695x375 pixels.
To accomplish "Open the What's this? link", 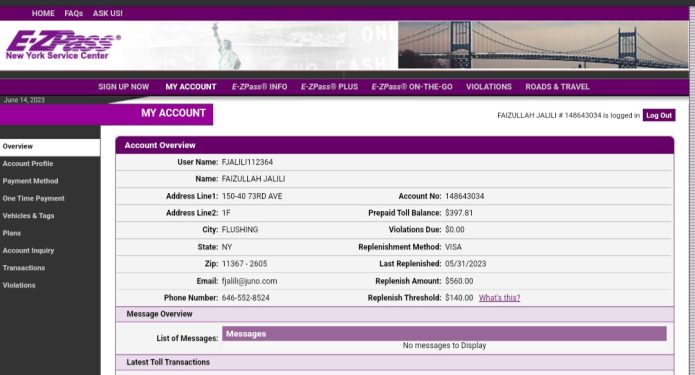I will click(x=500, y=298).
